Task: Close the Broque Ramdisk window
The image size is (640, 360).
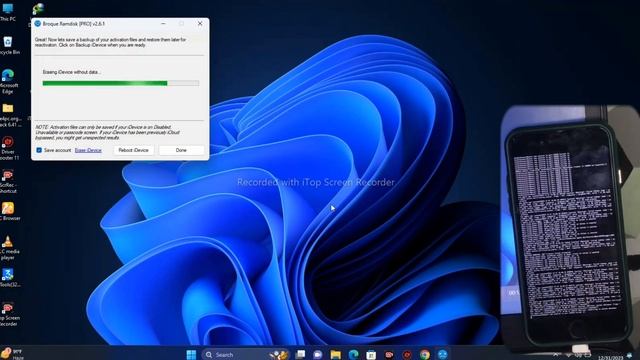Action: [x=200, y=24]
